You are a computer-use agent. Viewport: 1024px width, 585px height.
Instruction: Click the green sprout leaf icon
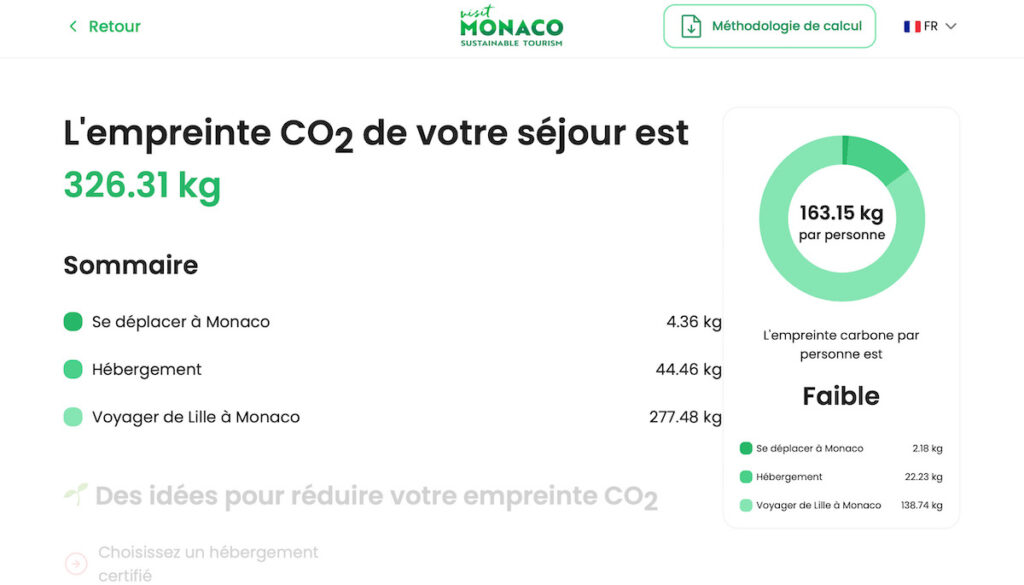pos(76,494)
